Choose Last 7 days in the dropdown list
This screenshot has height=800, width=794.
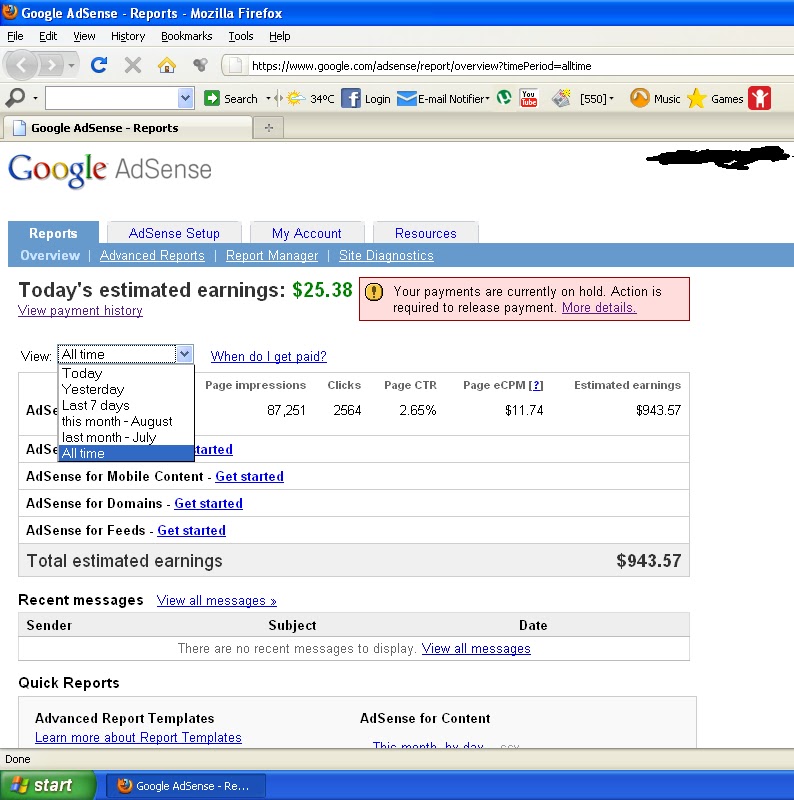tap(126, 406)
